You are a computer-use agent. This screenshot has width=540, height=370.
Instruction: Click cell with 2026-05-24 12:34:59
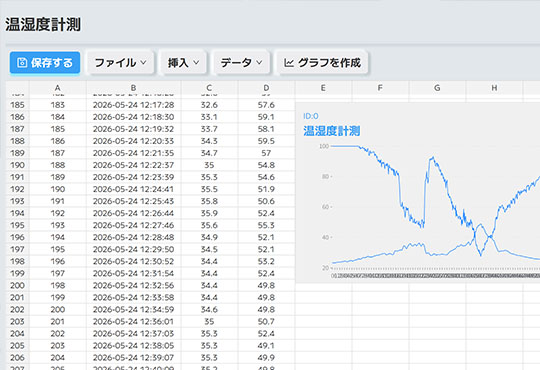[x=133, y=309]
